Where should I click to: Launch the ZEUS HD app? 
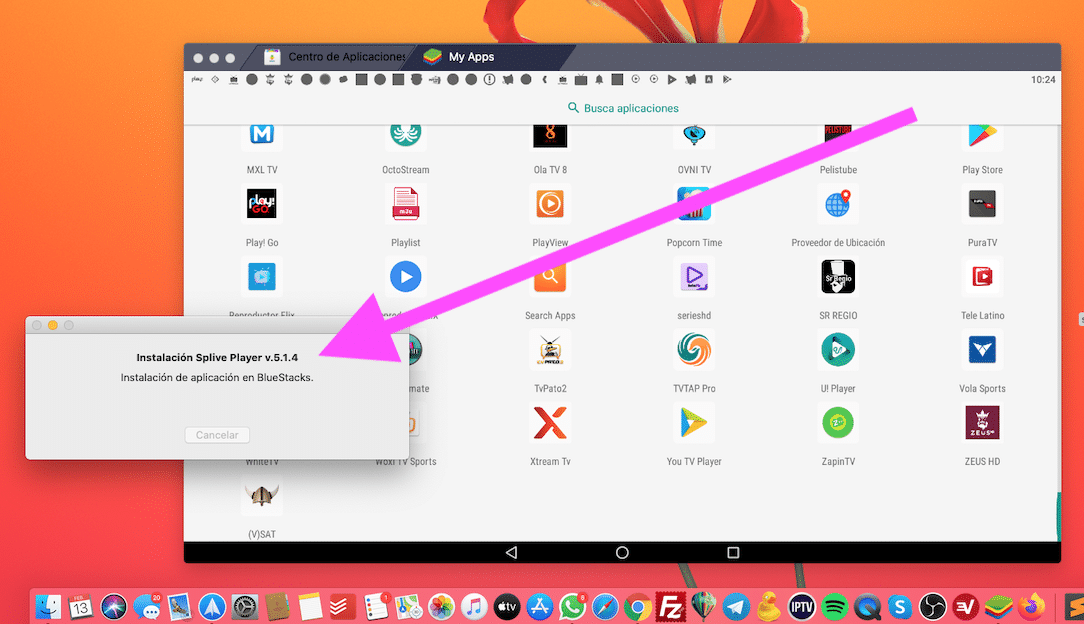click(981, 422)
